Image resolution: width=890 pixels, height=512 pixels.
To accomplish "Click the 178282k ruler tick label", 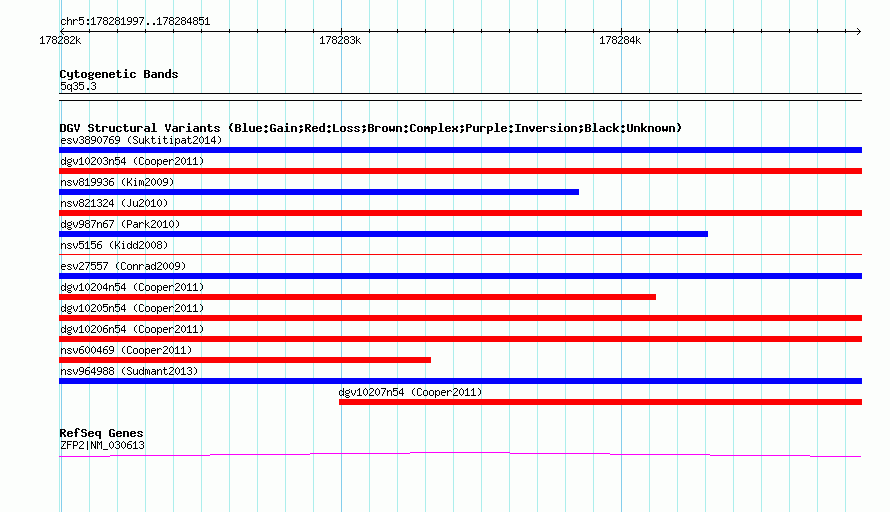I will [x=60, y=40].
